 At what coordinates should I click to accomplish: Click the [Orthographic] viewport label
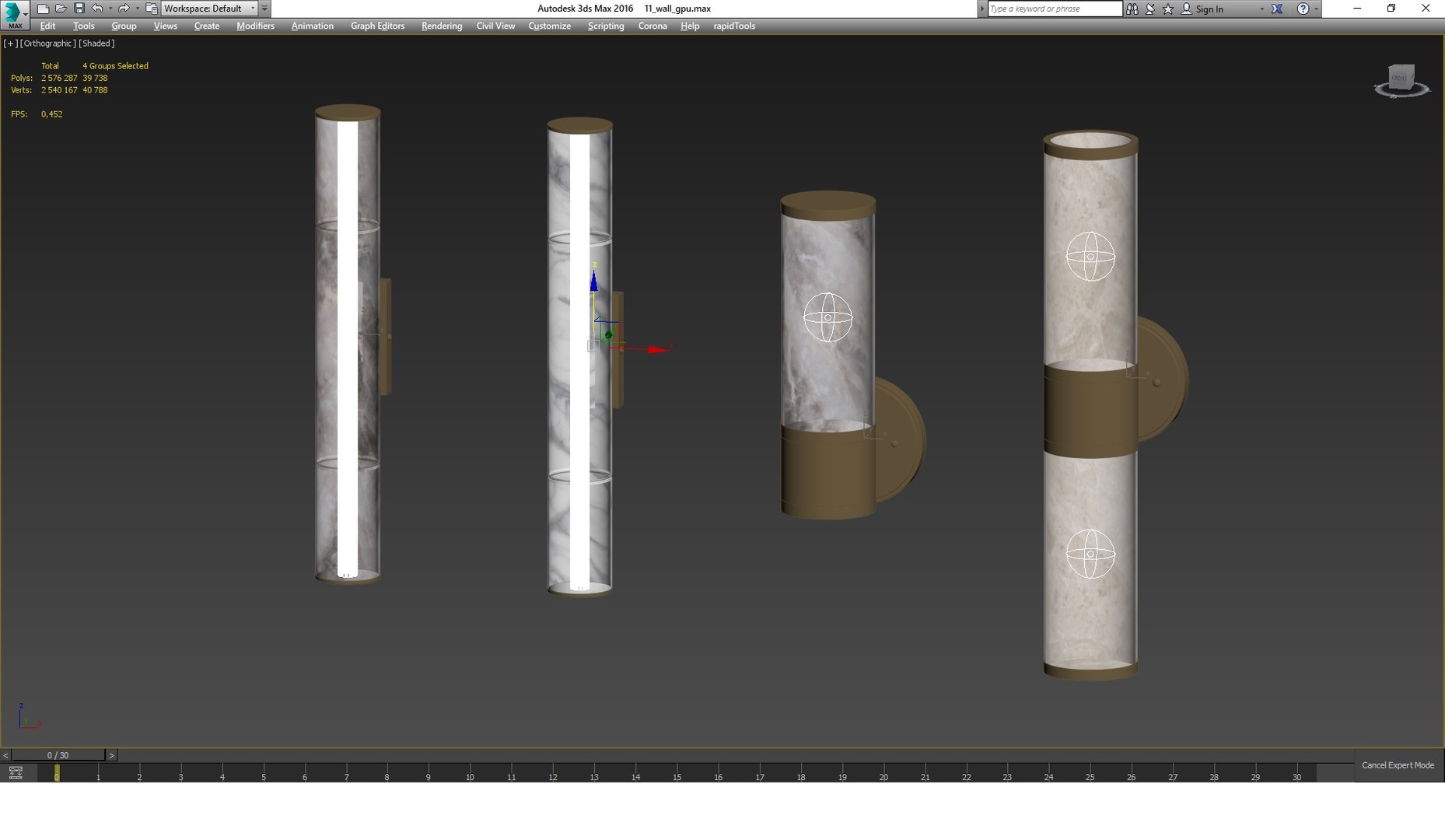[x=47, y=44]
